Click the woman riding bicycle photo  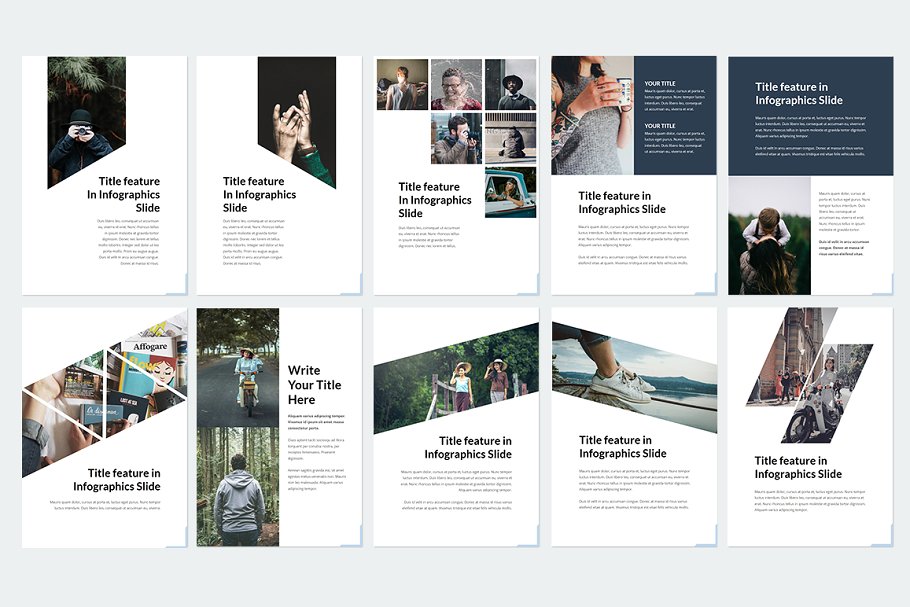[238, 367]
